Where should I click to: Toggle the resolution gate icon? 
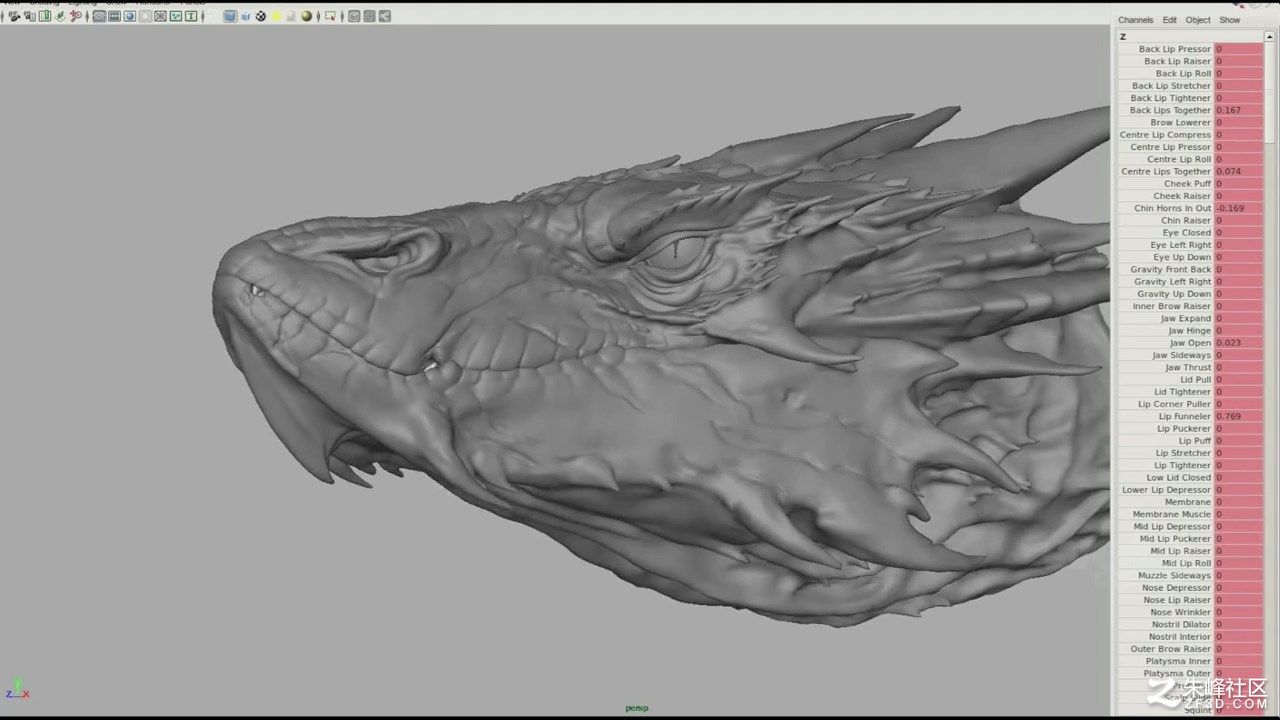click(129, 16)
